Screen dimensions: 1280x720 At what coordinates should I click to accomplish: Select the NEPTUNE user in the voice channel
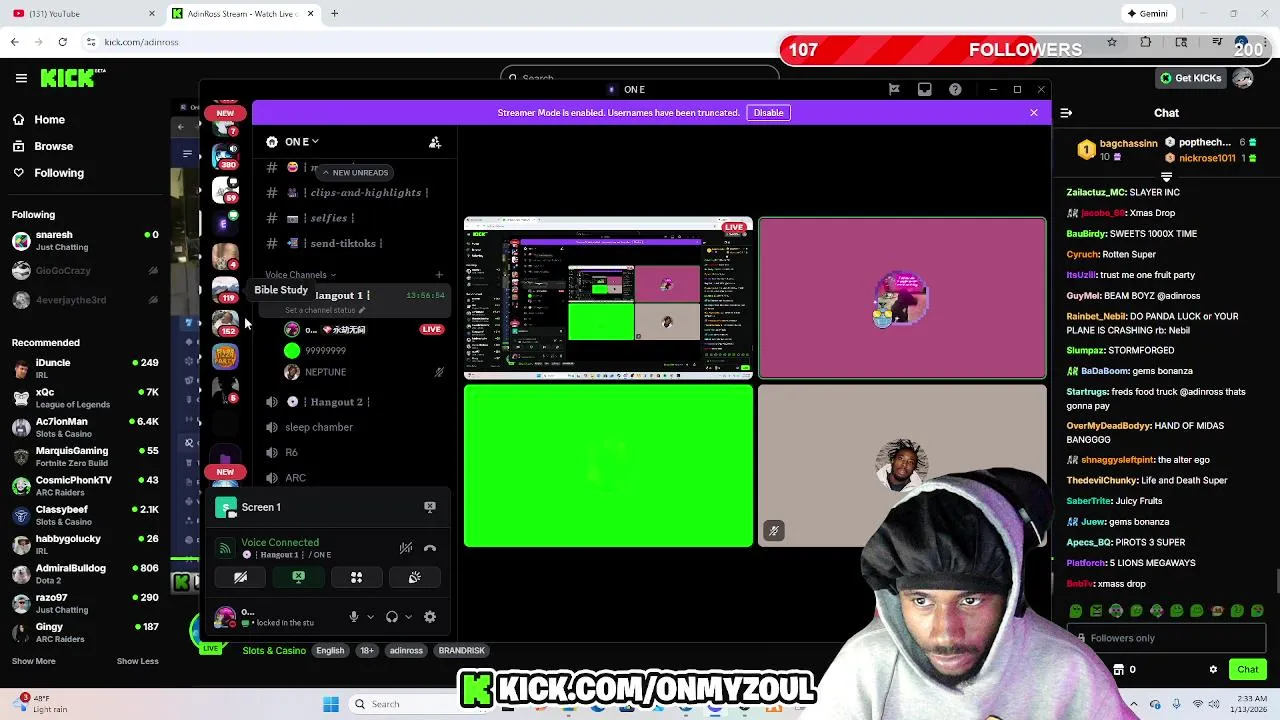tap(364, 372)
